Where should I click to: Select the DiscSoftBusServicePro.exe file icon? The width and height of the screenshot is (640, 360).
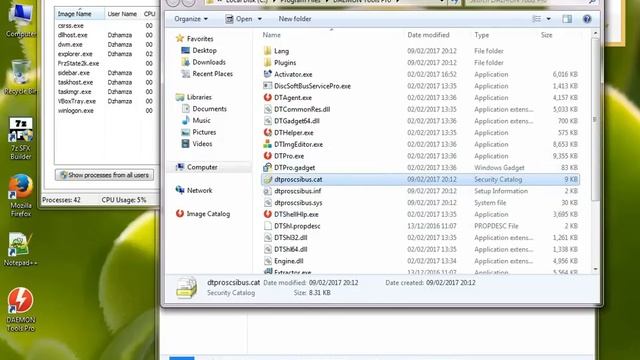coord(267,86)
